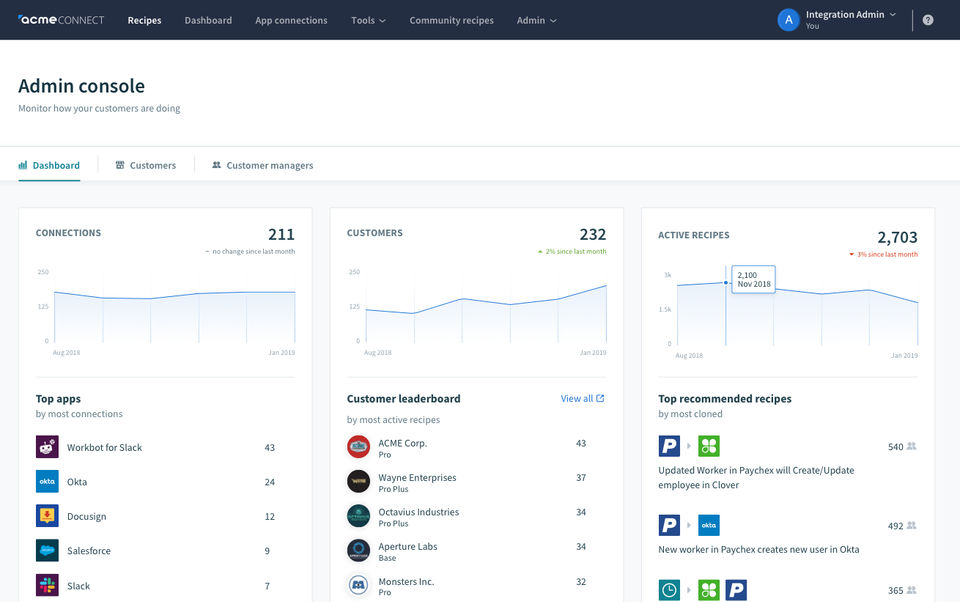
Task: Click the Slack app icon
Action: pos(47,585)
